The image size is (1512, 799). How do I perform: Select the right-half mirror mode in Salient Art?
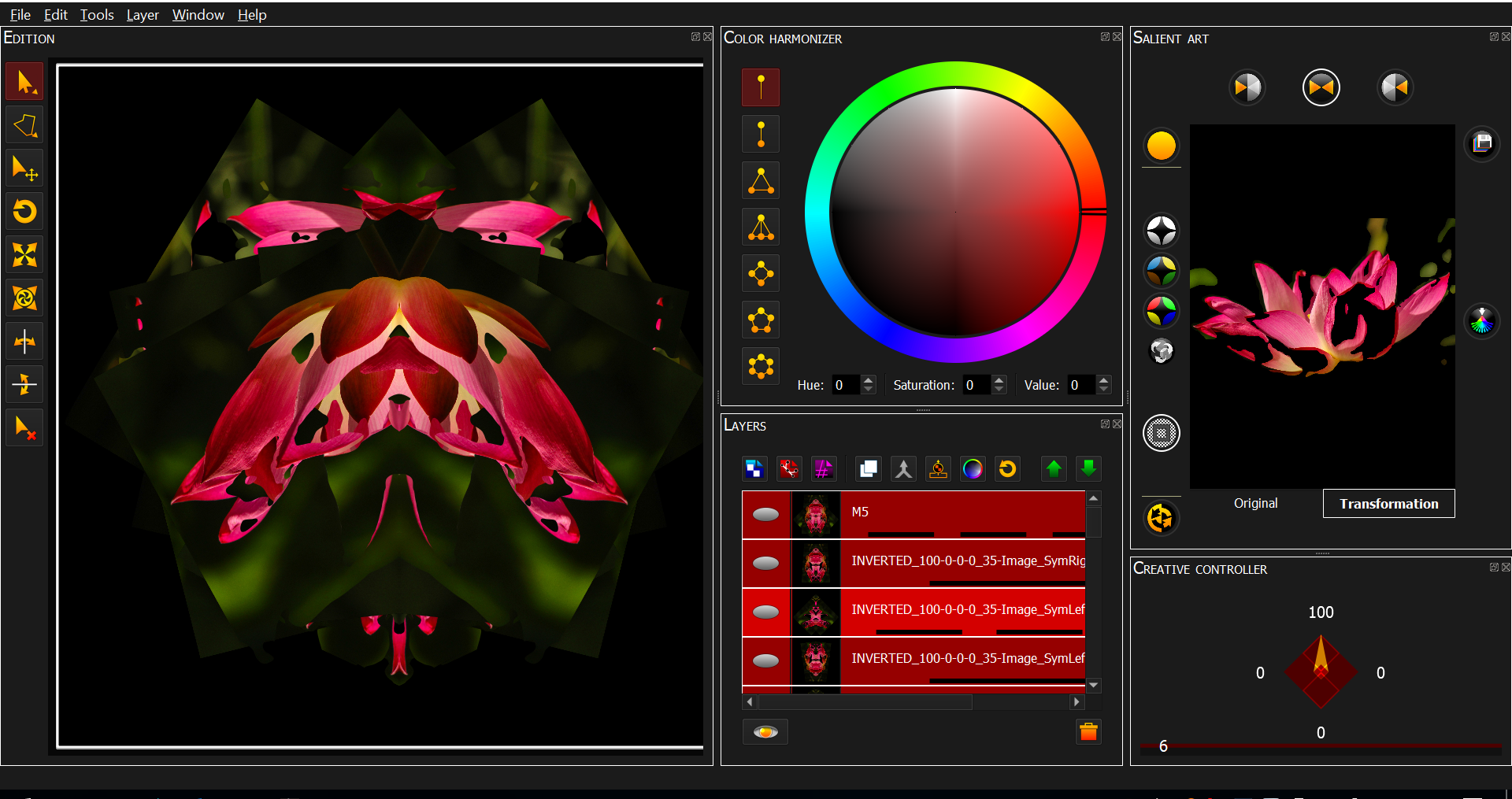(x=1395, y=87)
